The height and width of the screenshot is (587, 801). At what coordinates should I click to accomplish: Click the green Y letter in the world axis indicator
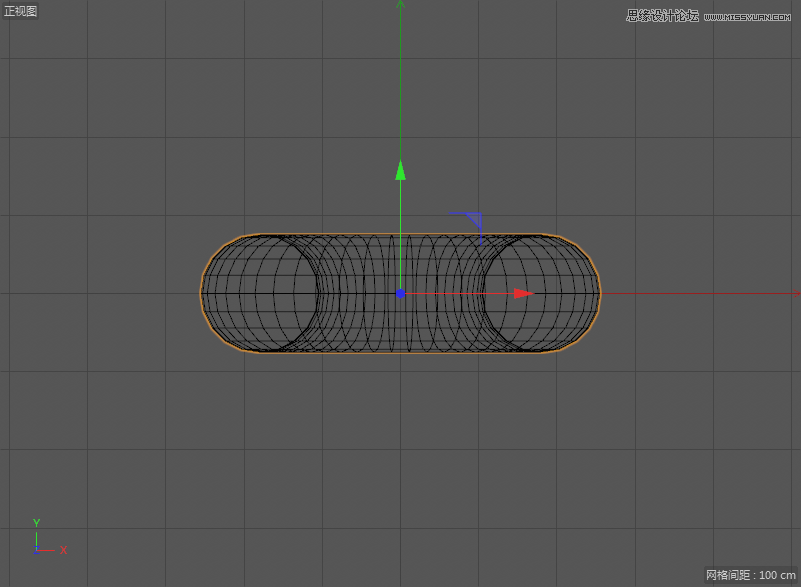(x=36, y=523)
